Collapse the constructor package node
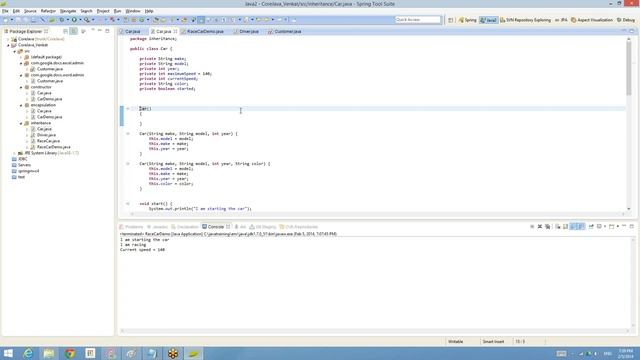Screen dimensions: 640x360 [x=21, y=87]
